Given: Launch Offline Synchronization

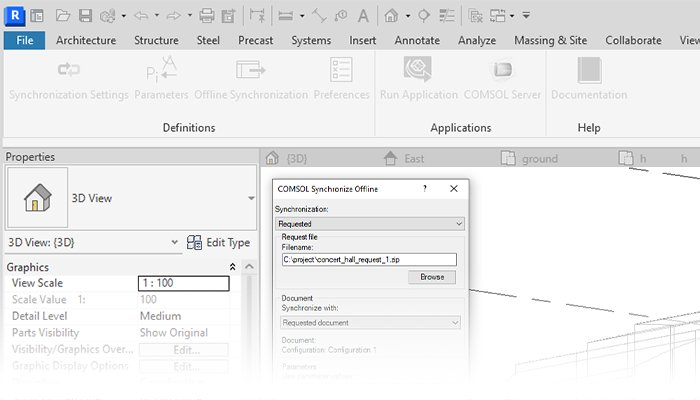Looking at the screenshot, I should pos(251,79).
